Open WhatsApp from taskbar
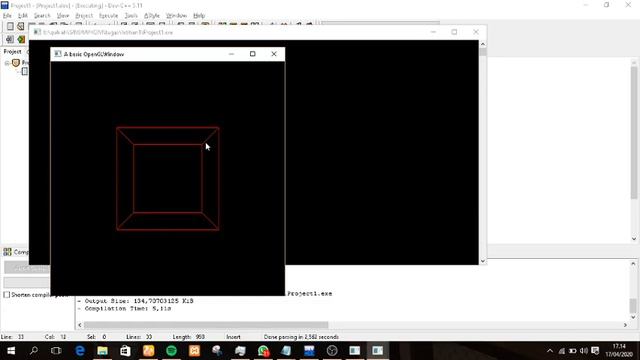This screenshot has width=640, height=360. pyautogui.click(x=263, y=351)
